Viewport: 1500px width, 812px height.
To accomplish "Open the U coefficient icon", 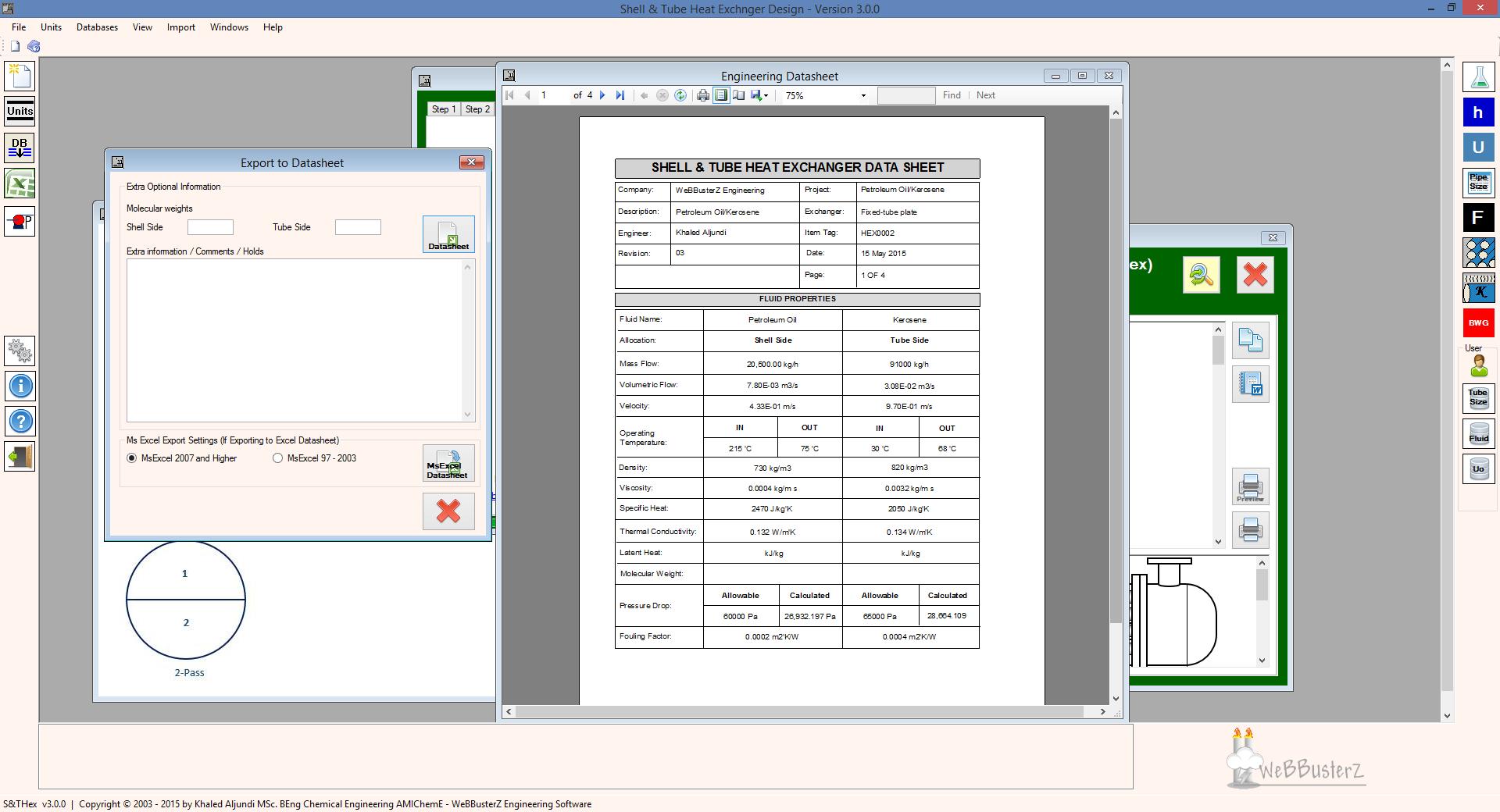I will click(x=1478, y=147).
